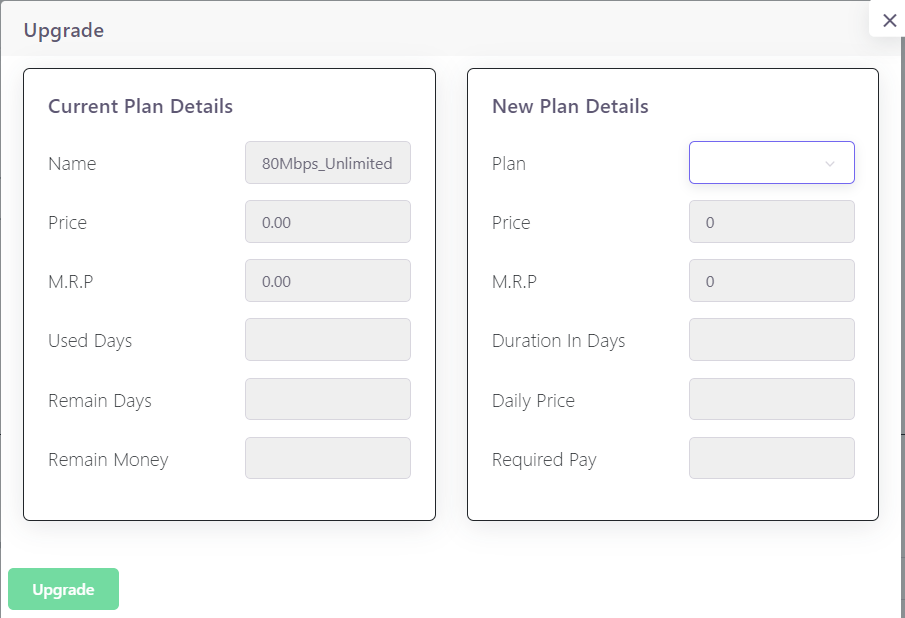905x618 pixels.
Task: Click the dropdown chevron next to Plan
Action: click(830, 162)
